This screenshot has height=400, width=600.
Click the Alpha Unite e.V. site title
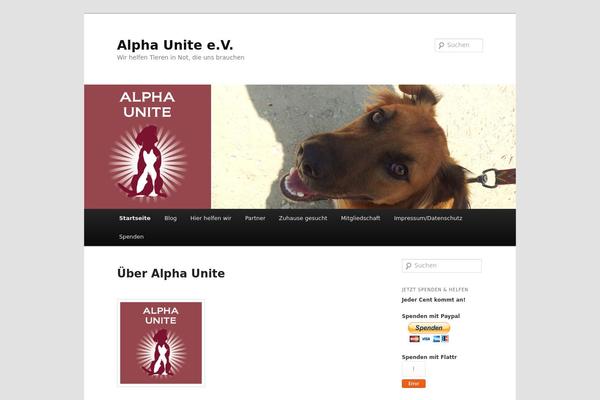[175, 45]
